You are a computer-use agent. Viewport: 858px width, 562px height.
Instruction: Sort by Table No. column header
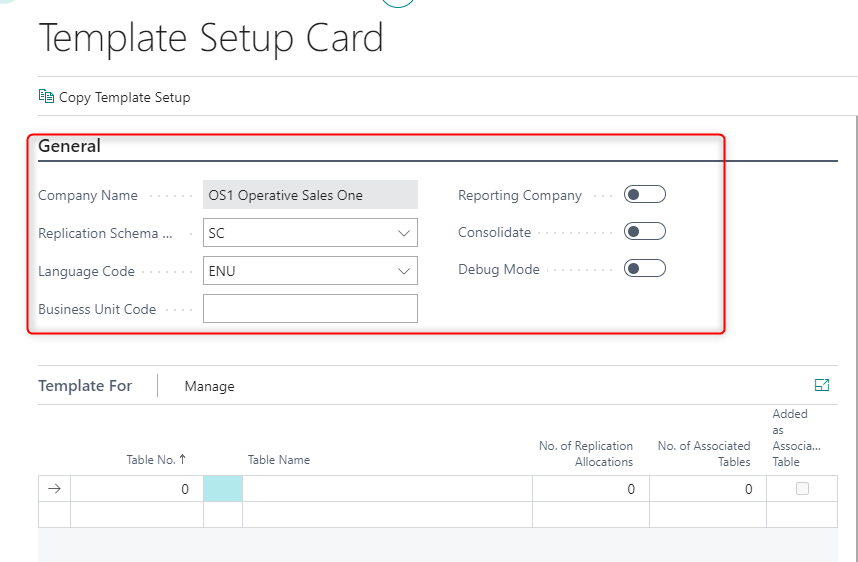coord(156,460)
